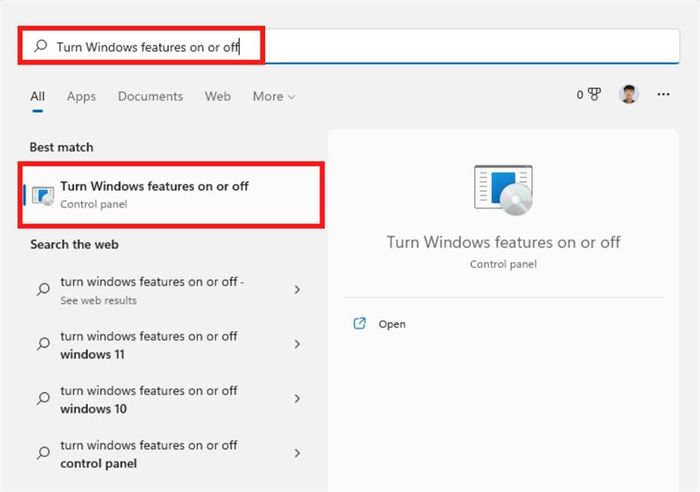This screenshot has width=700, height=492.
Task: Select the All filter tab
Action: pyautogui.click(x=37, y=96)
